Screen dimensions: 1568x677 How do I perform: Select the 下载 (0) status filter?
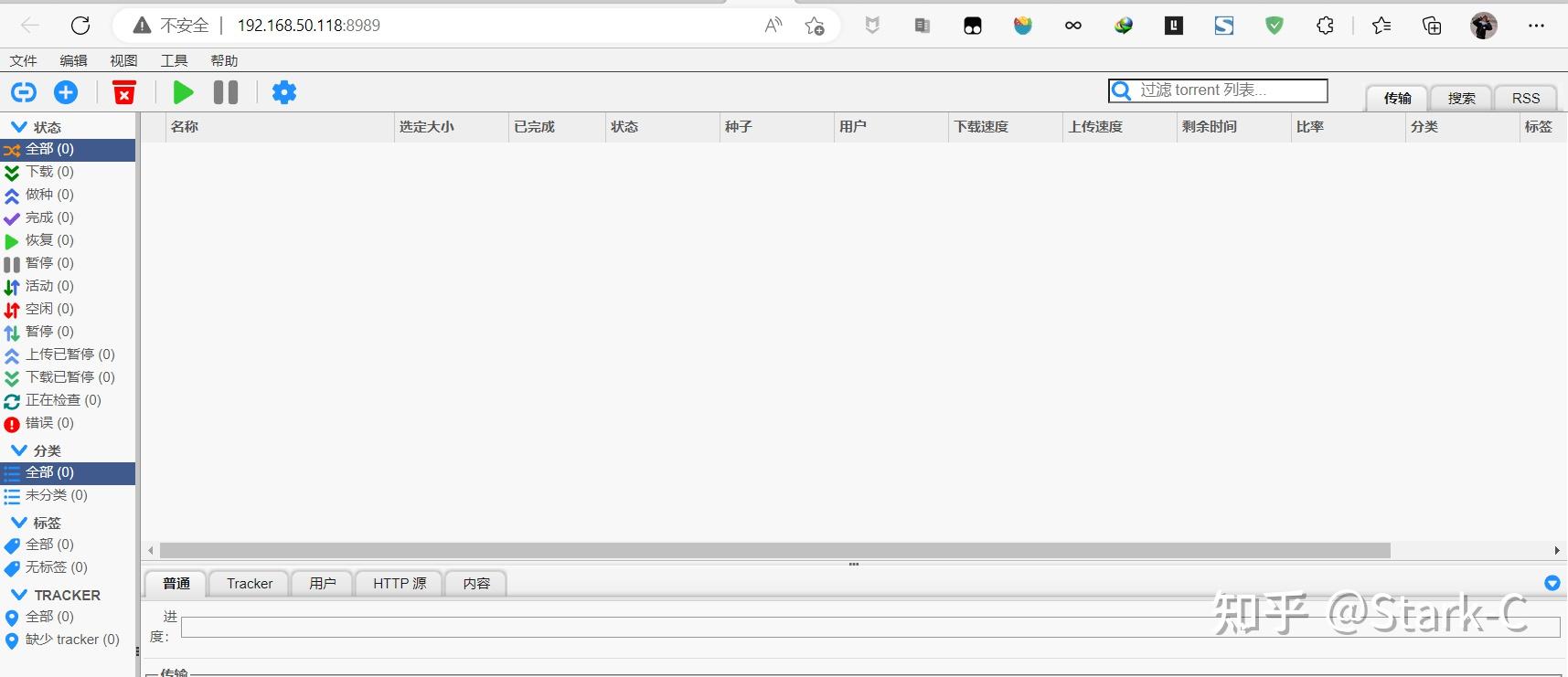tap(68, 172)
